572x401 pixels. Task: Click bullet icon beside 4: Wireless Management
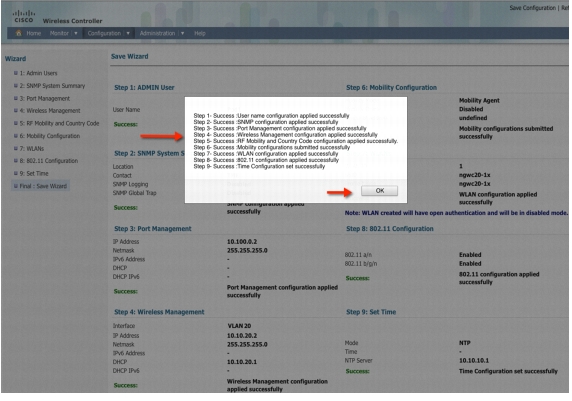[x=16, y=111]
